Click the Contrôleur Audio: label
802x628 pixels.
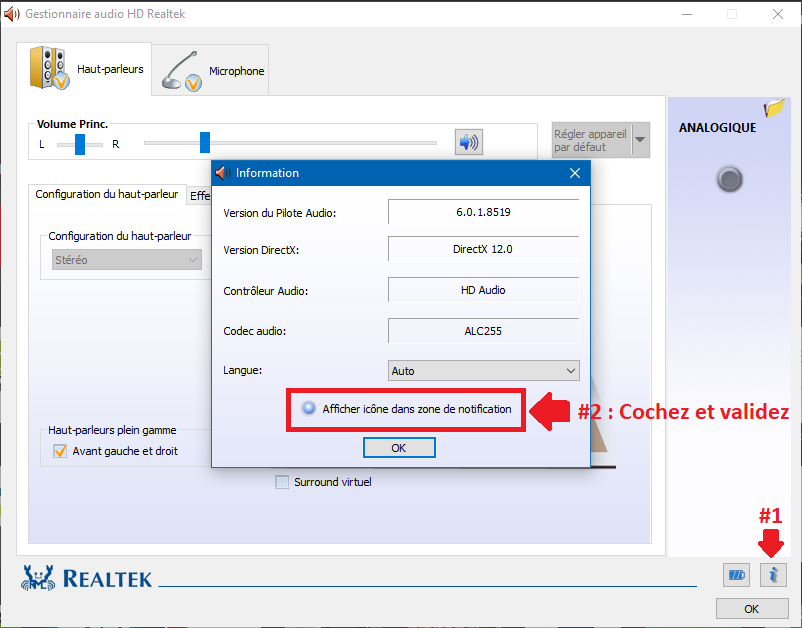tap(265, 291)
